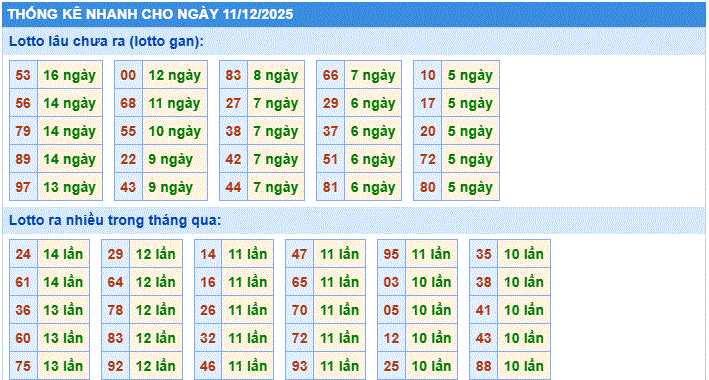The image size is (709, 380).
Task: Select lotto number 65 cell
Action: click(x=299, y=282)
